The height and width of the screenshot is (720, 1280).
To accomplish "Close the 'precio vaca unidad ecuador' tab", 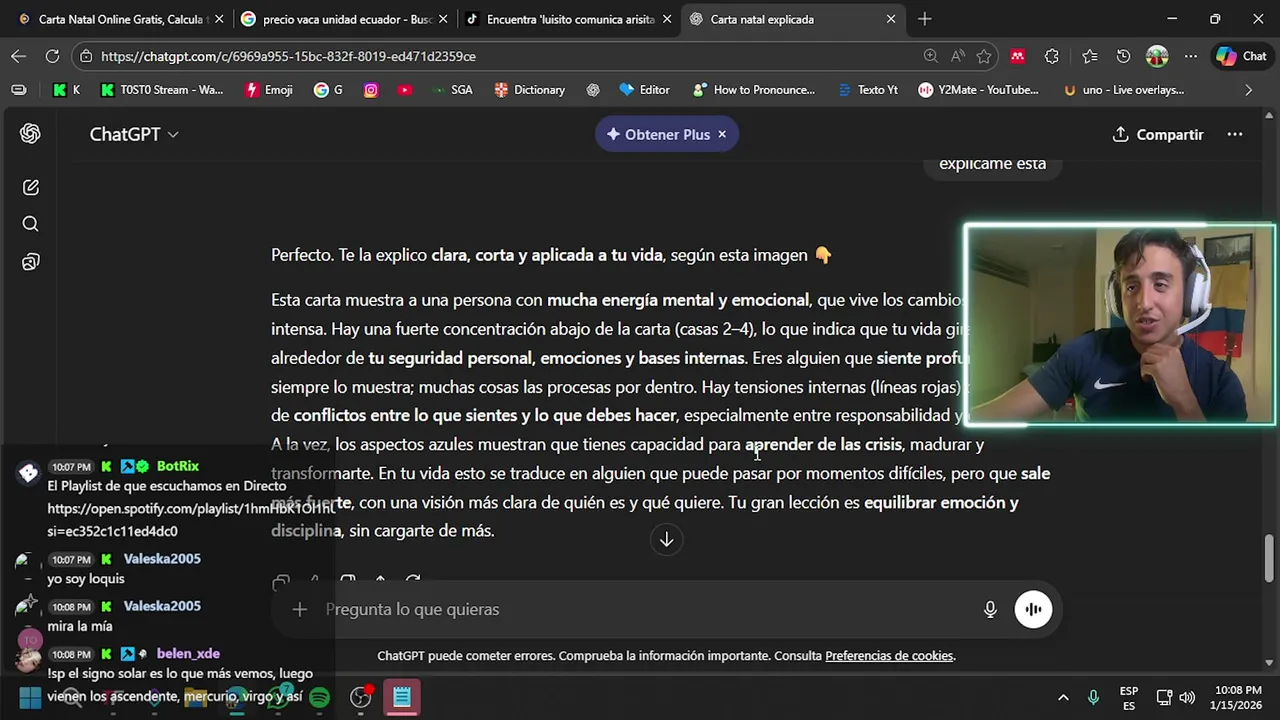I will (x=443, y=19).
